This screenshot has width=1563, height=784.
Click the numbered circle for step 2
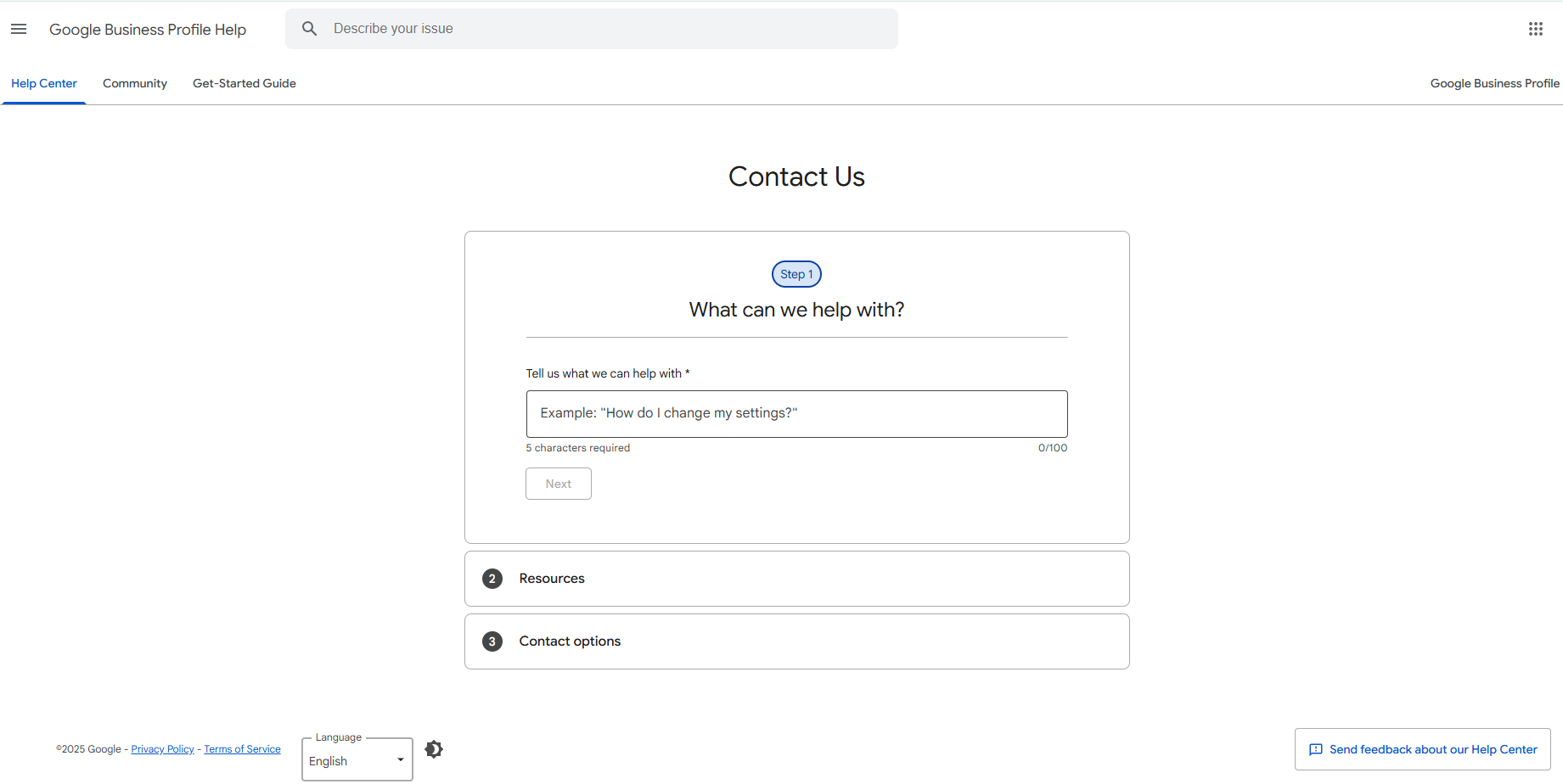(492, 578)
